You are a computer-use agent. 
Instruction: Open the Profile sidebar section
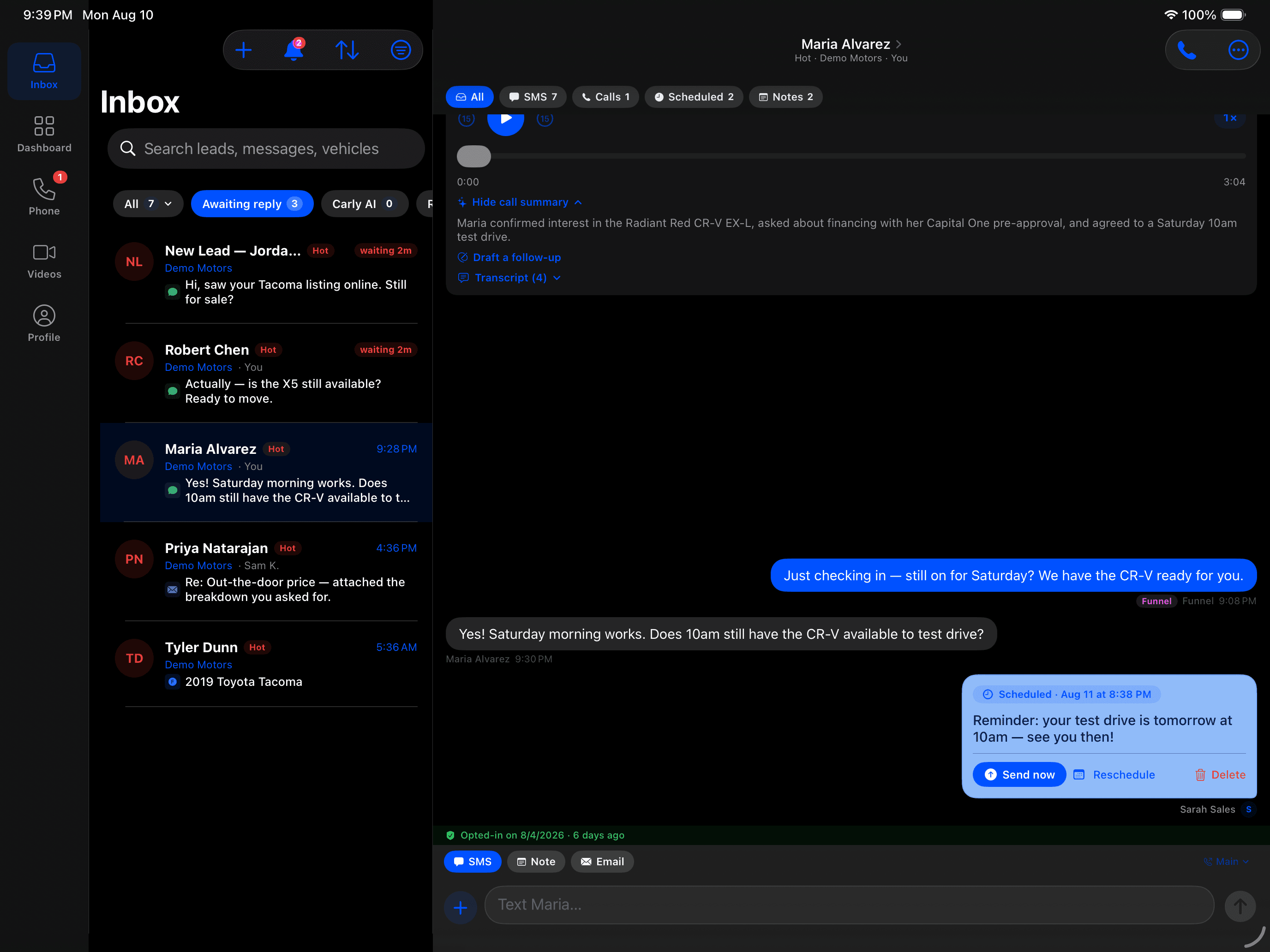(44, 324)
